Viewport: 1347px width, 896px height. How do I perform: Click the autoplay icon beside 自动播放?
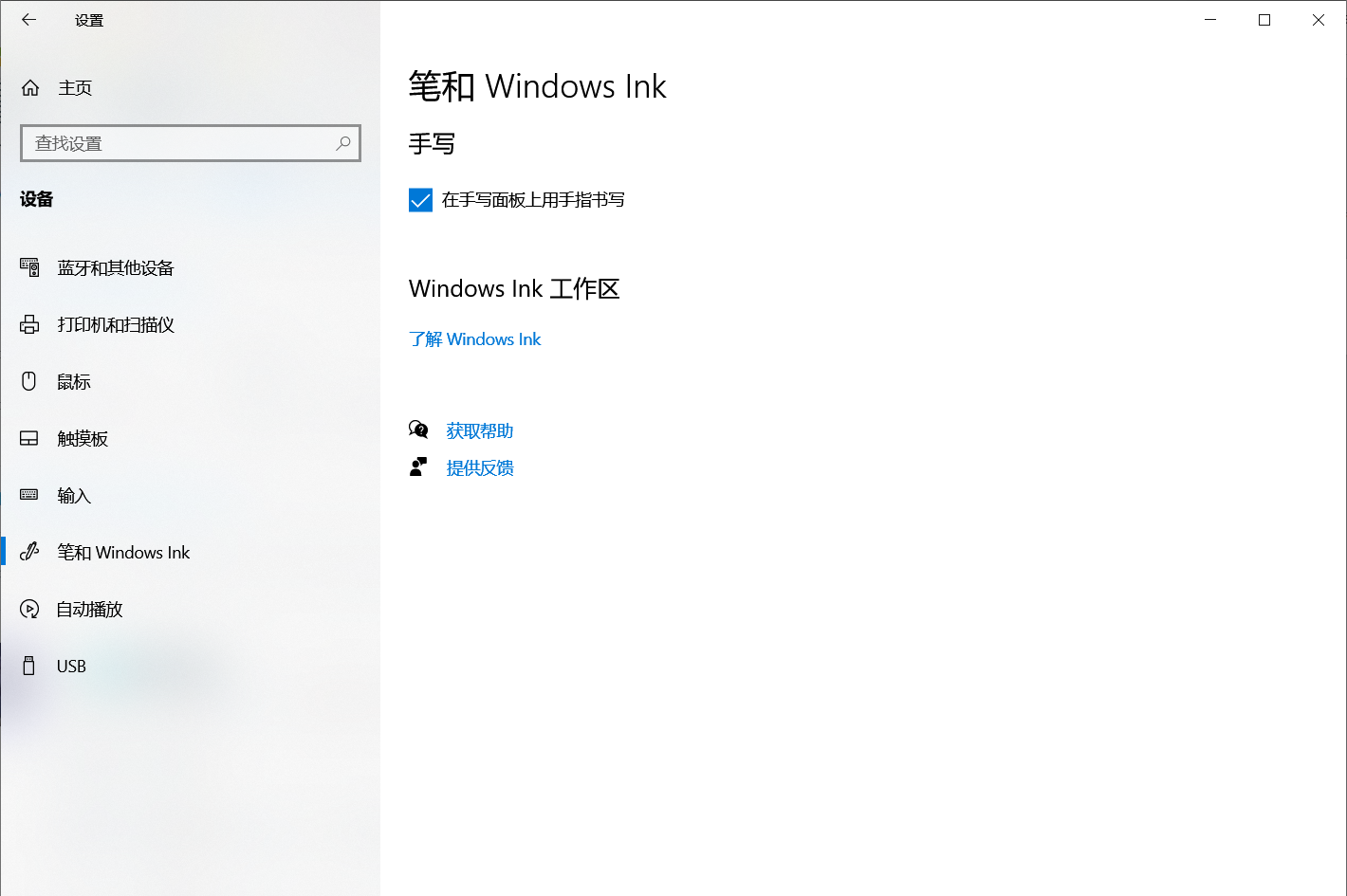pyautogui.click(x=29, y=609)
